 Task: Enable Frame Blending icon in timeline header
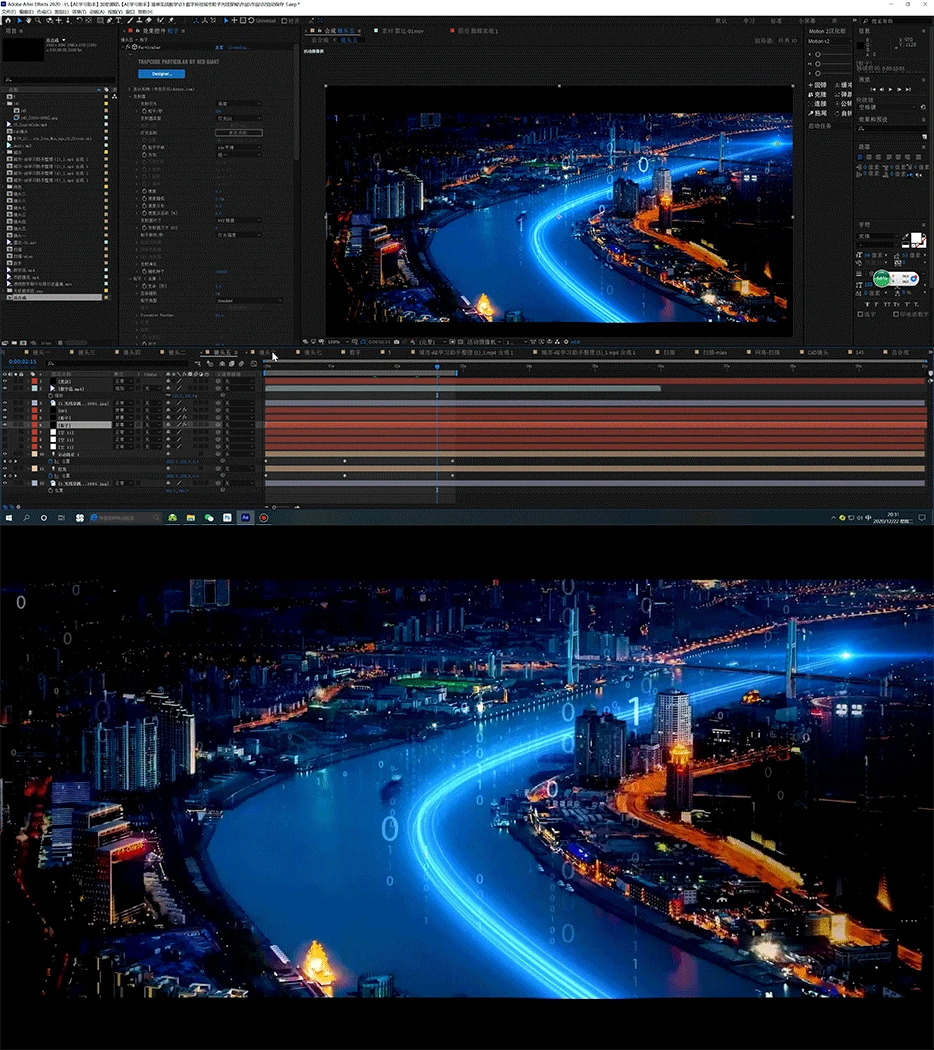(x=232, y=364)
